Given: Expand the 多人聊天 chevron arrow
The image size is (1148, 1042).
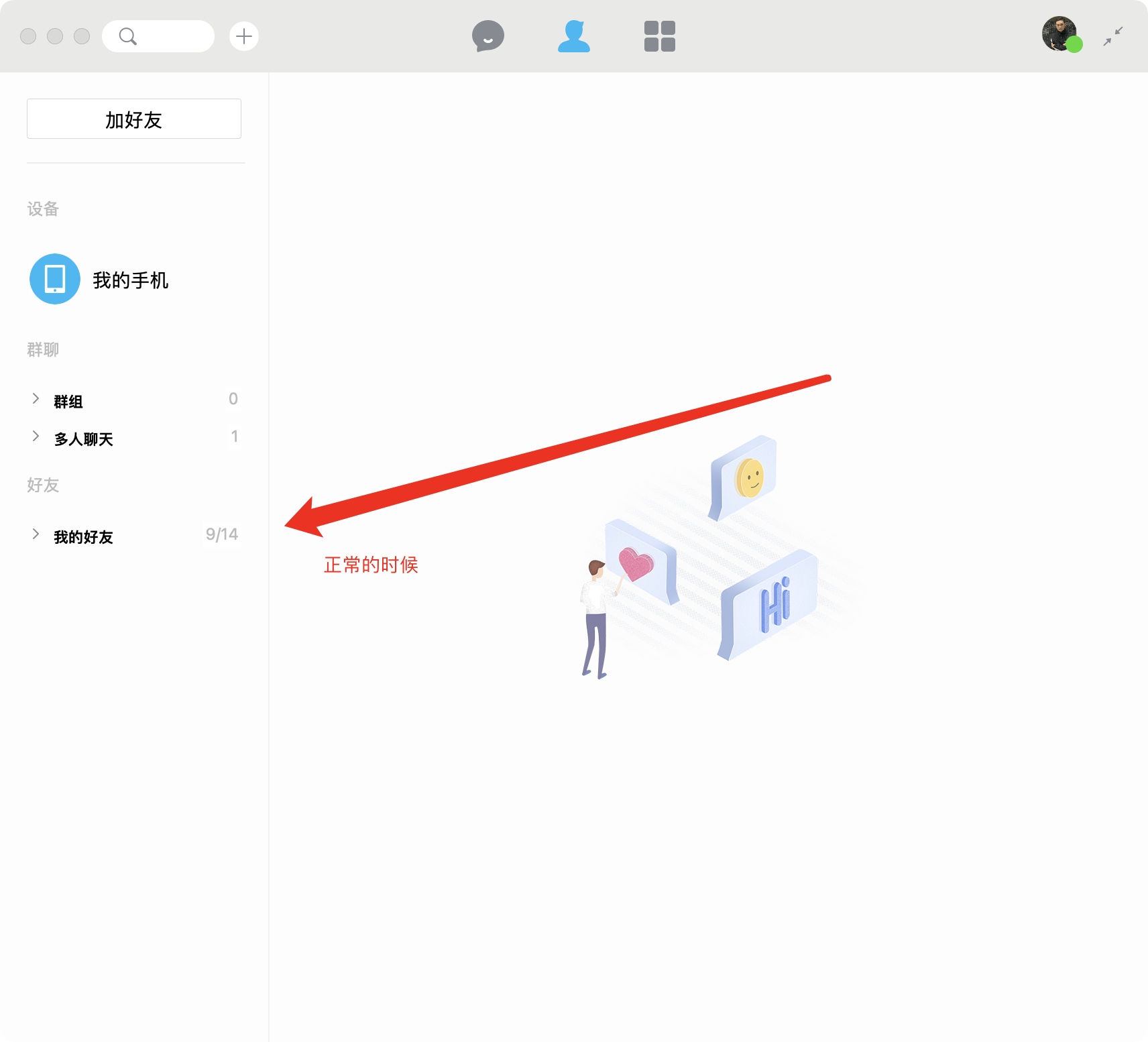Looking at the screenshot, I should [36, 437].
